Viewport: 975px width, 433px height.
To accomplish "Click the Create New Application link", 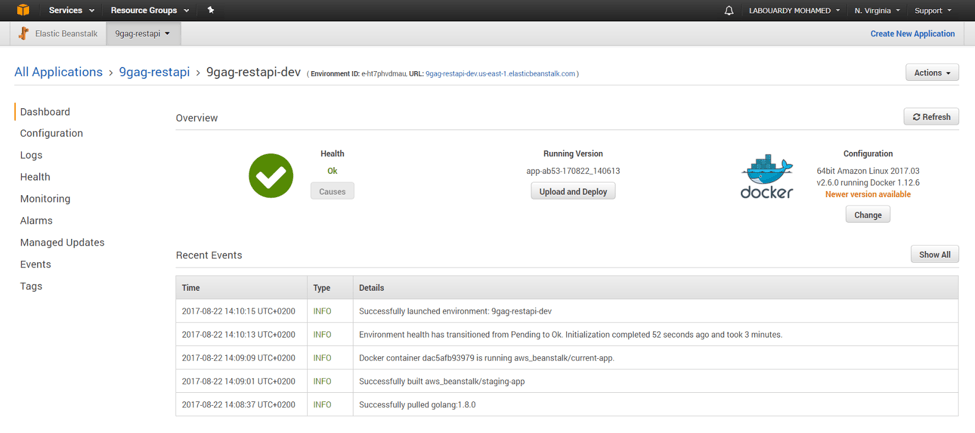I will (912, 34).
